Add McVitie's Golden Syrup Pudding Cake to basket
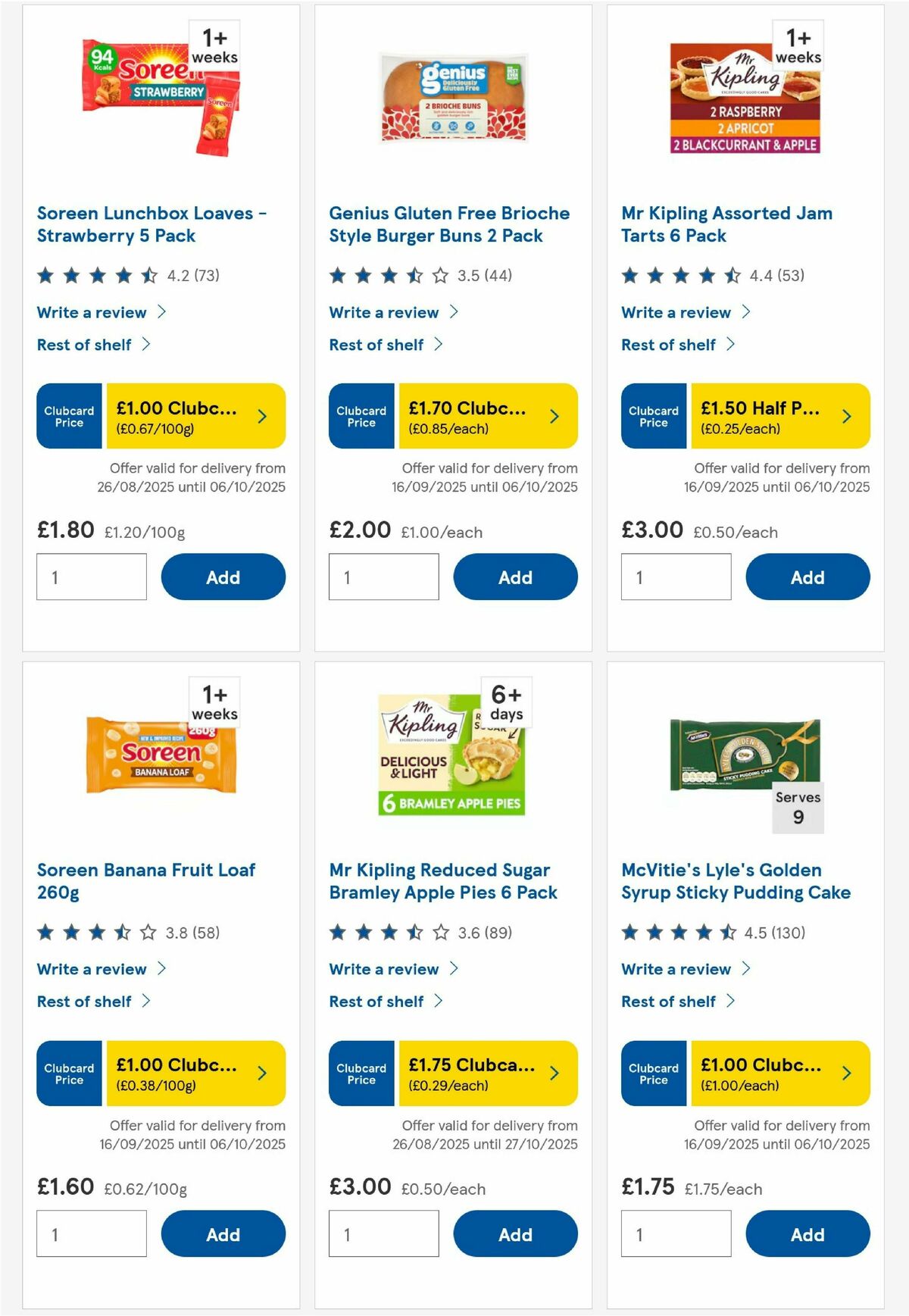This screenshot has width=909, height=1316. (x=808, y=1233)
